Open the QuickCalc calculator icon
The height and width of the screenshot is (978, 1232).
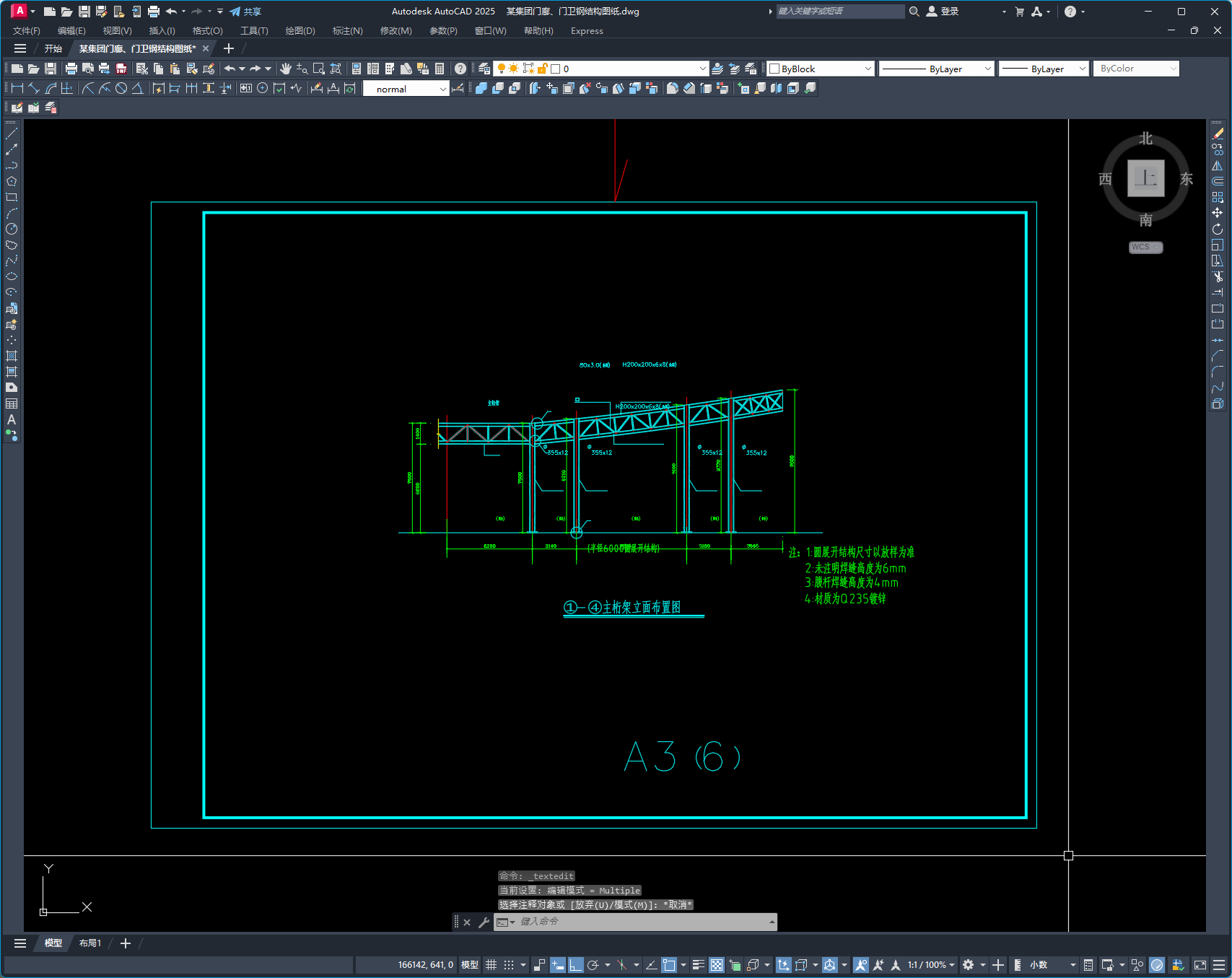(440, 69)
